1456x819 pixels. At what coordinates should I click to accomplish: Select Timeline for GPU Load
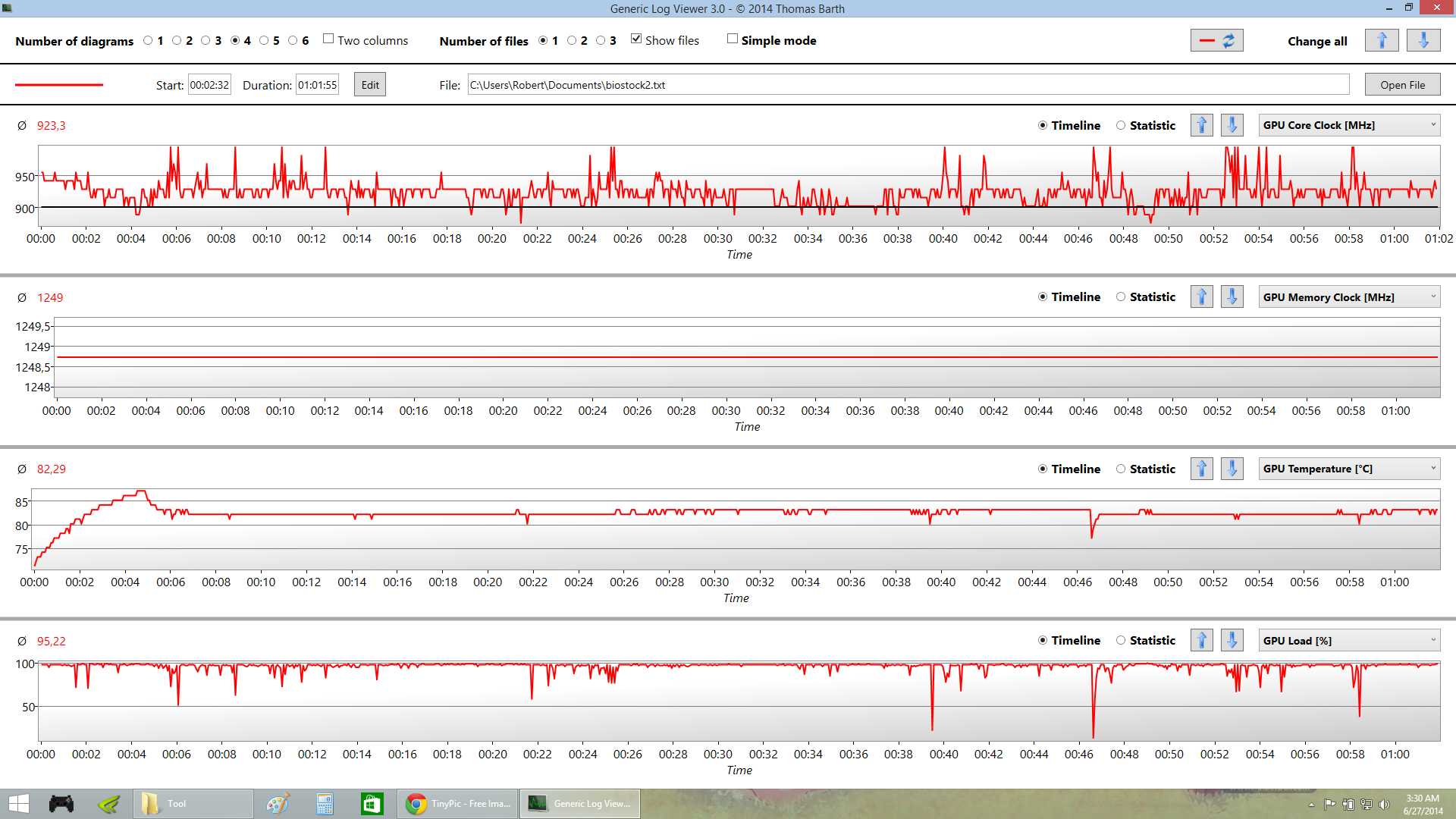tap(1043, 641)
